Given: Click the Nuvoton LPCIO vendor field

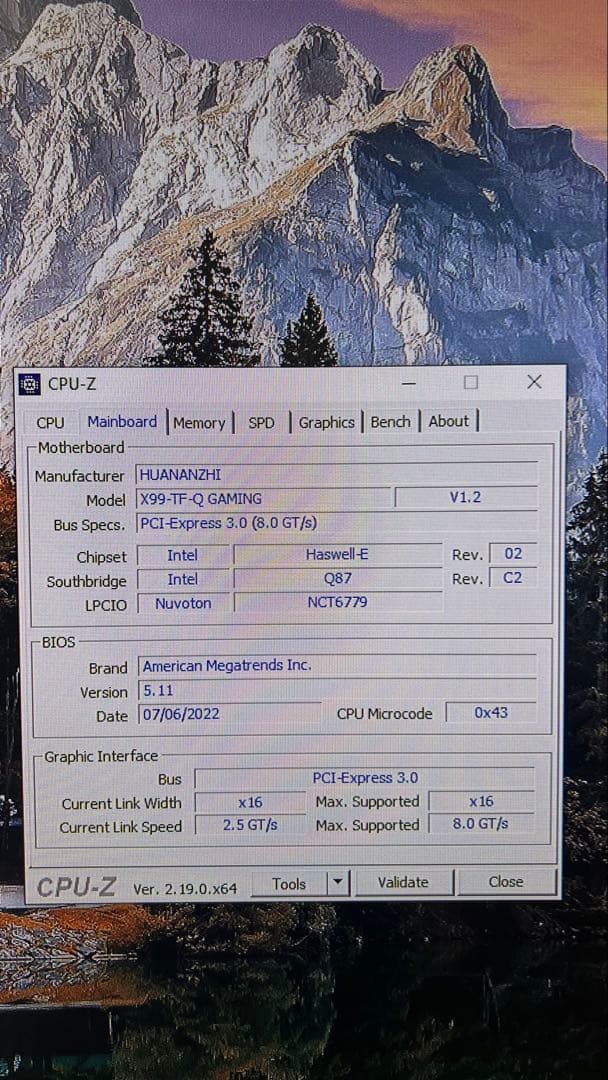Looking at the screenshot, I should point(183,603).
